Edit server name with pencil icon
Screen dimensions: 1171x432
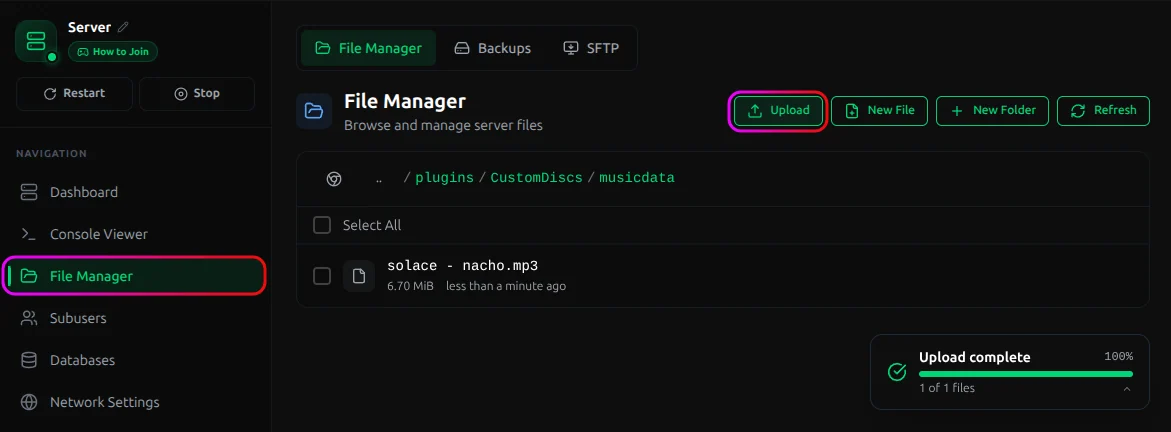[123, 27]
